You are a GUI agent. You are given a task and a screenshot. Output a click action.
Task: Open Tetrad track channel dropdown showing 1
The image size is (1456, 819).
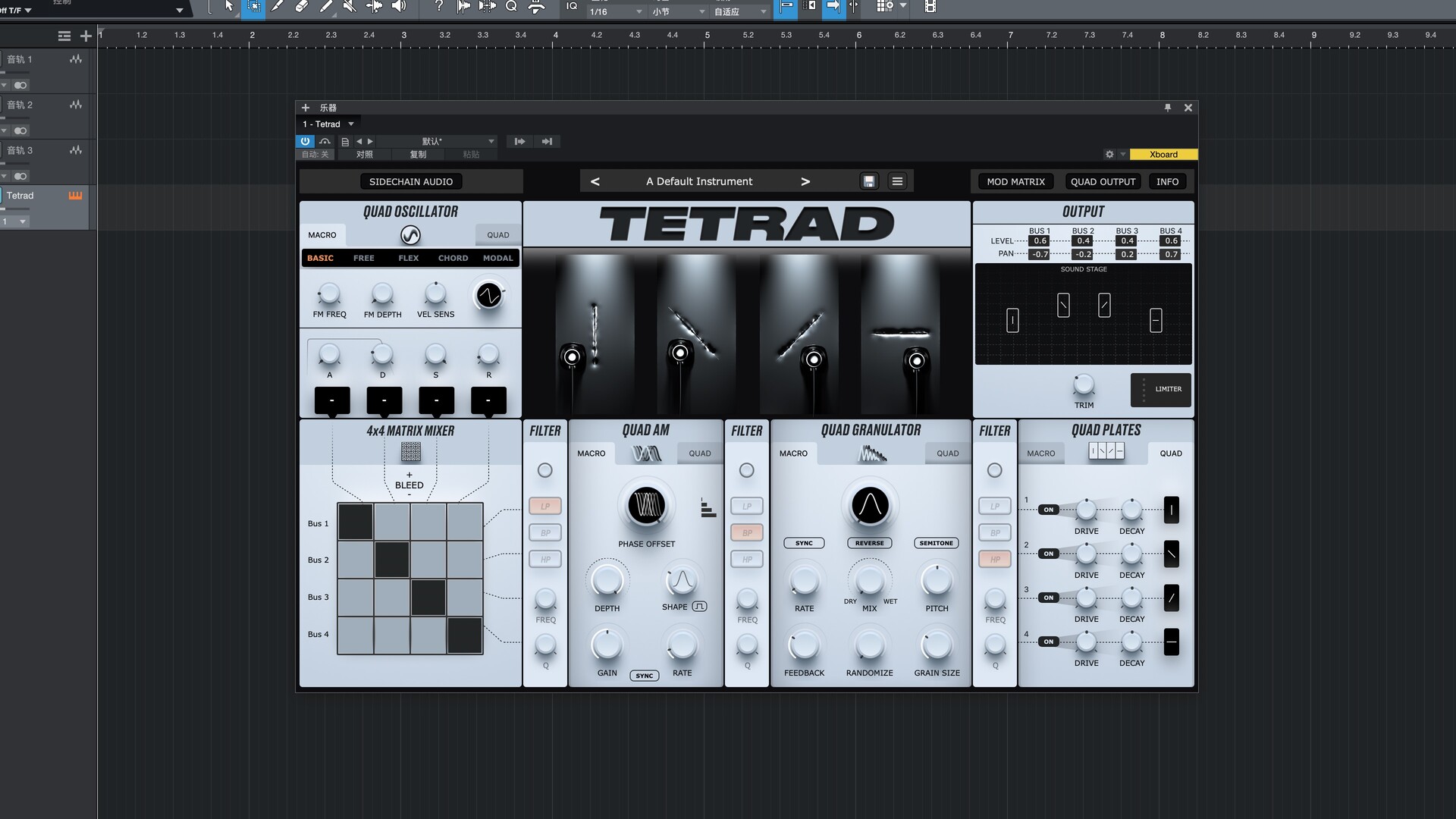click(14, 221)
